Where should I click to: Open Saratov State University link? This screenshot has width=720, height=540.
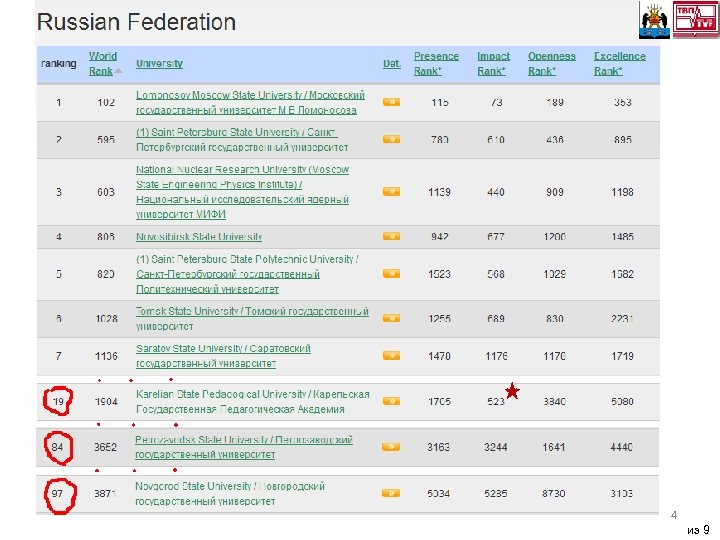coord(223,356)
